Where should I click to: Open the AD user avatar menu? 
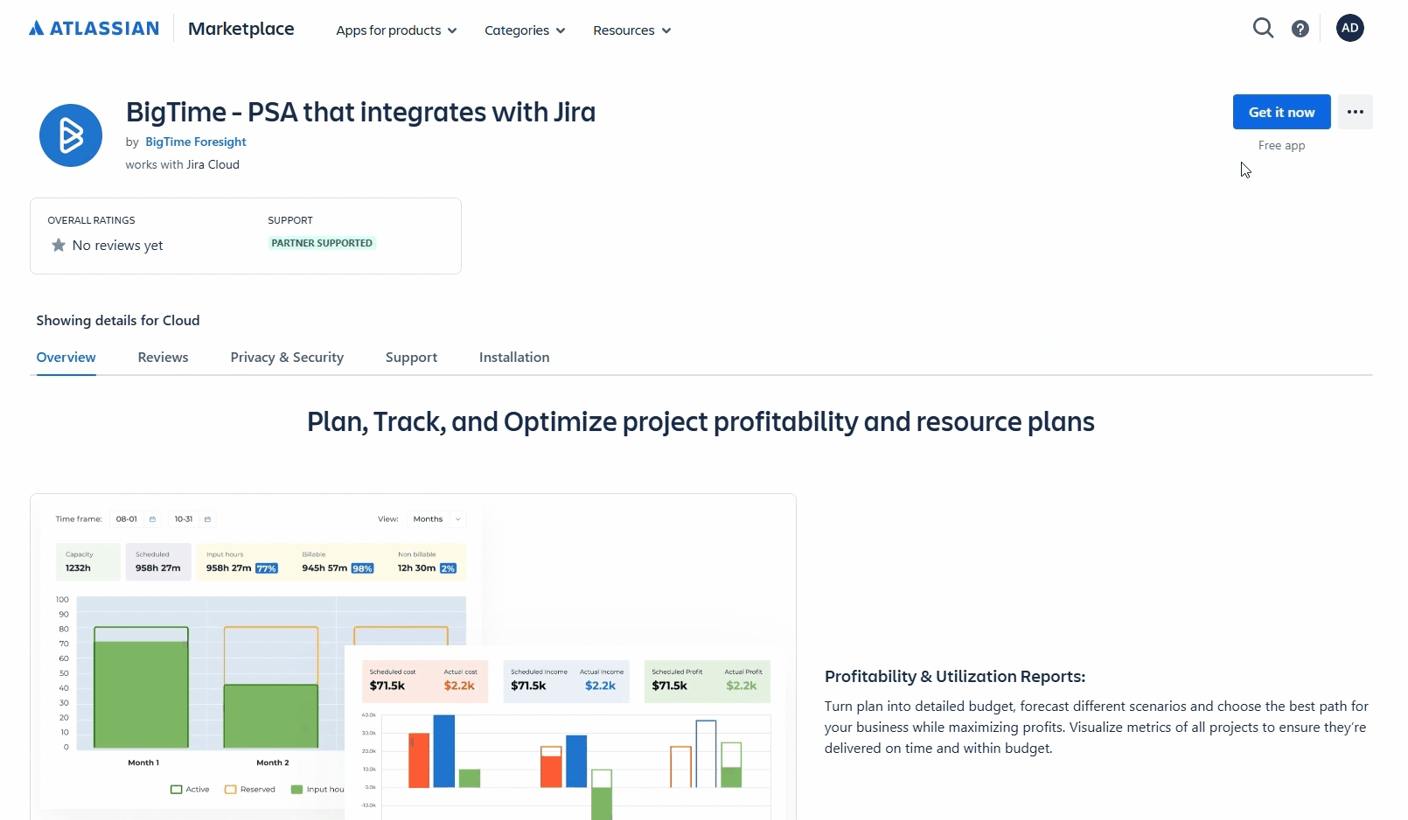pyautogui.click(x=1350, y=28)
